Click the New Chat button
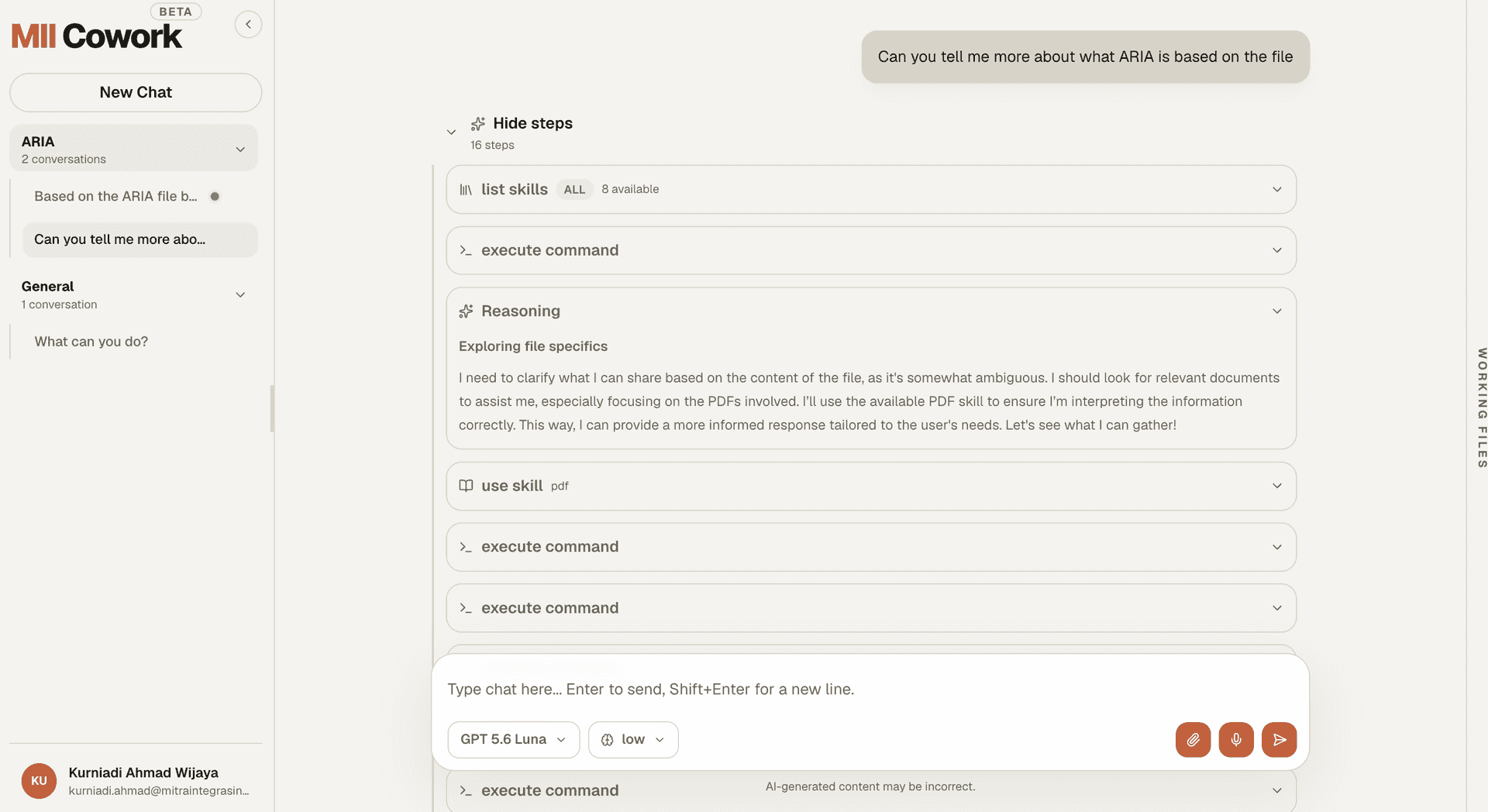The image size is (1488, 812). tap(136, 92)
